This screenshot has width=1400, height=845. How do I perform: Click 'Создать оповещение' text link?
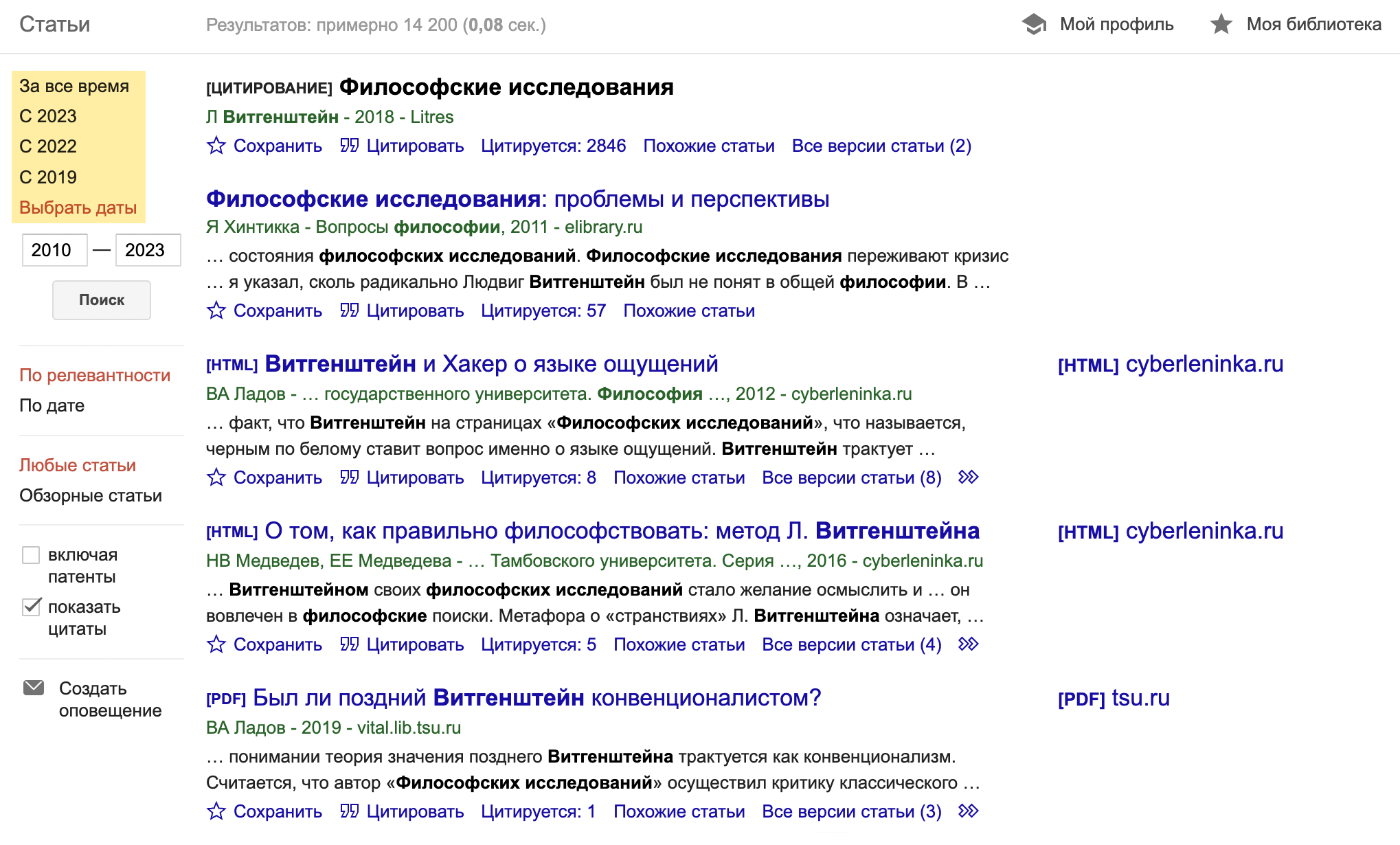111,699
